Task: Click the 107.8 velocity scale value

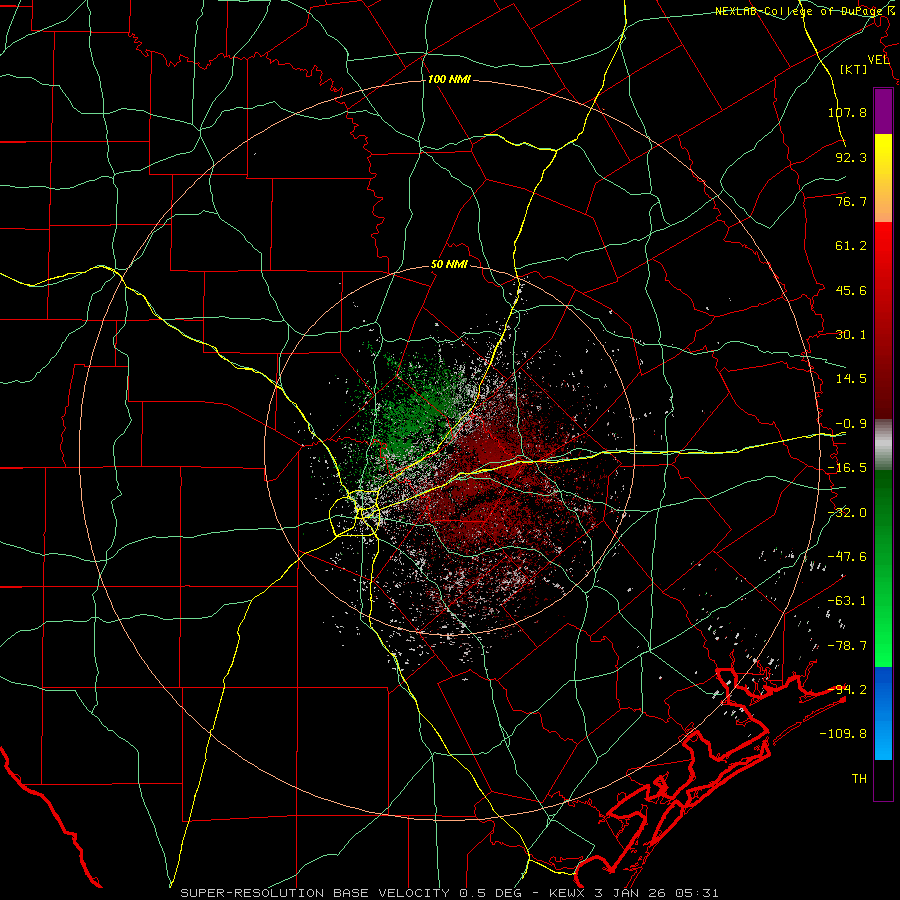Action: click(847, 112)
